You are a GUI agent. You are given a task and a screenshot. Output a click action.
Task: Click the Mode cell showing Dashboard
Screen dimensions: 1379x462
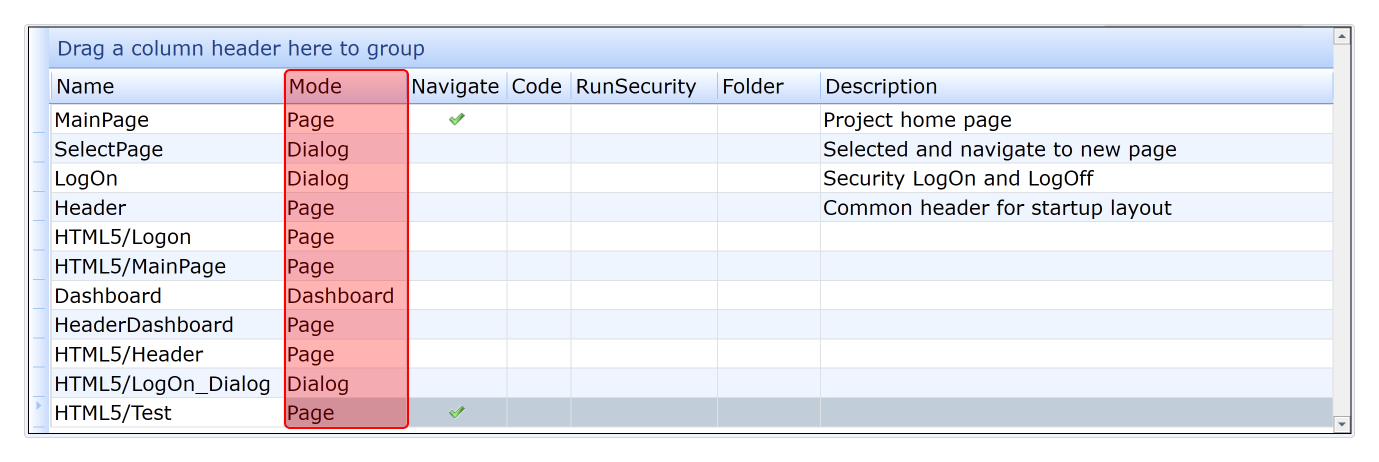340,296
